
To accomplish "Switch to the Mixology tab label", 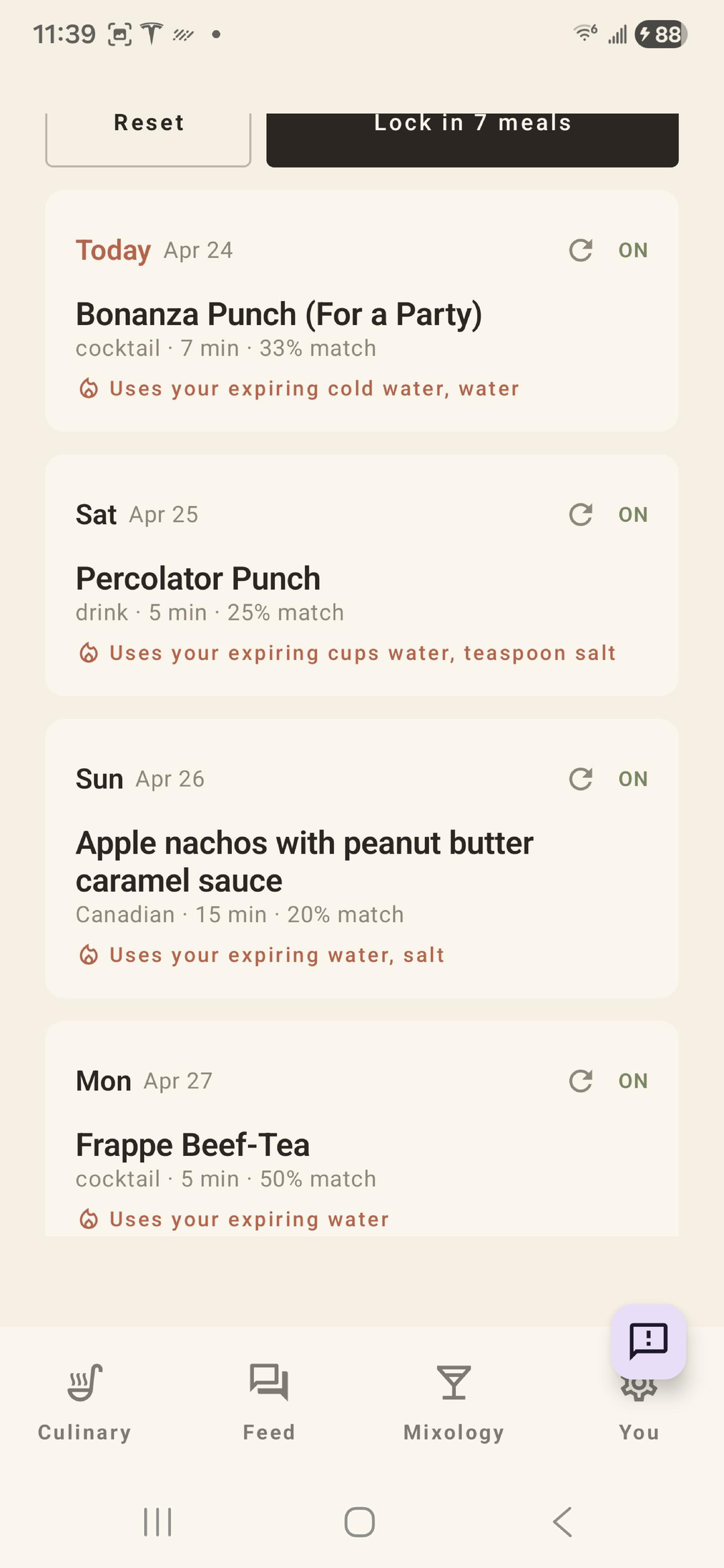I will click(x=454, y=1432).
